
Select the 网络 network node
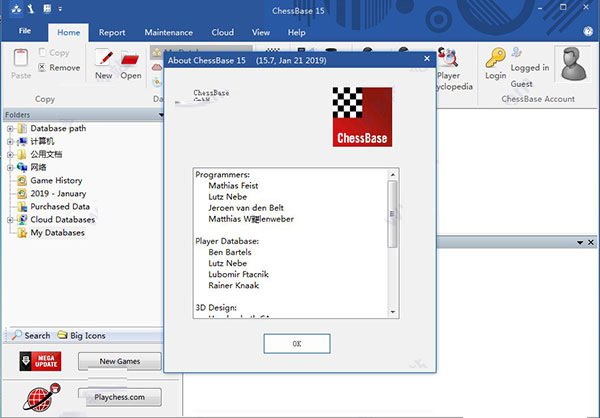pyautogui.click(x=38, y=167)
